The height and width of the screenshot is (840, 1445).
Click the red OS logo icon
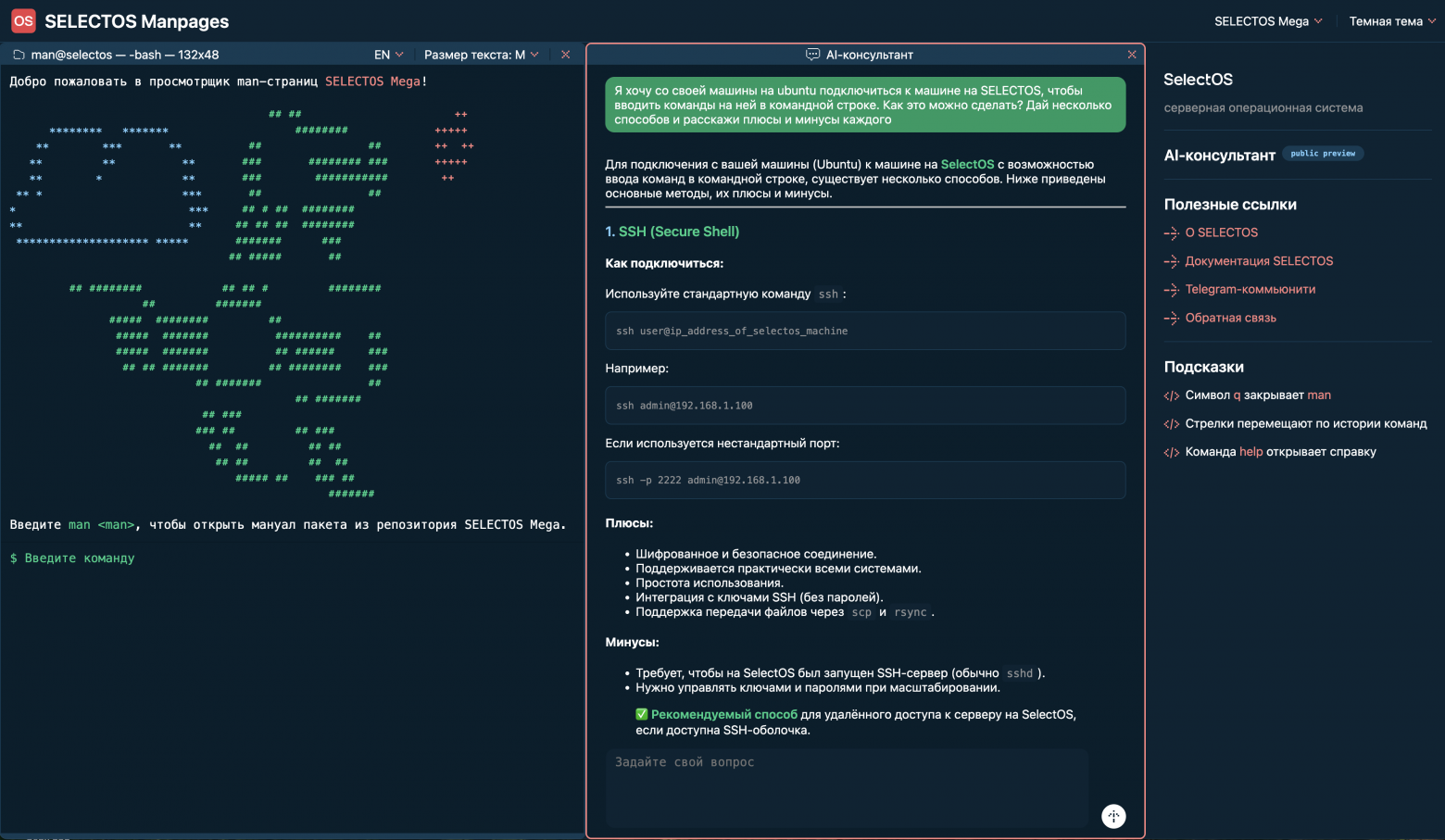(x=23, y=20)
